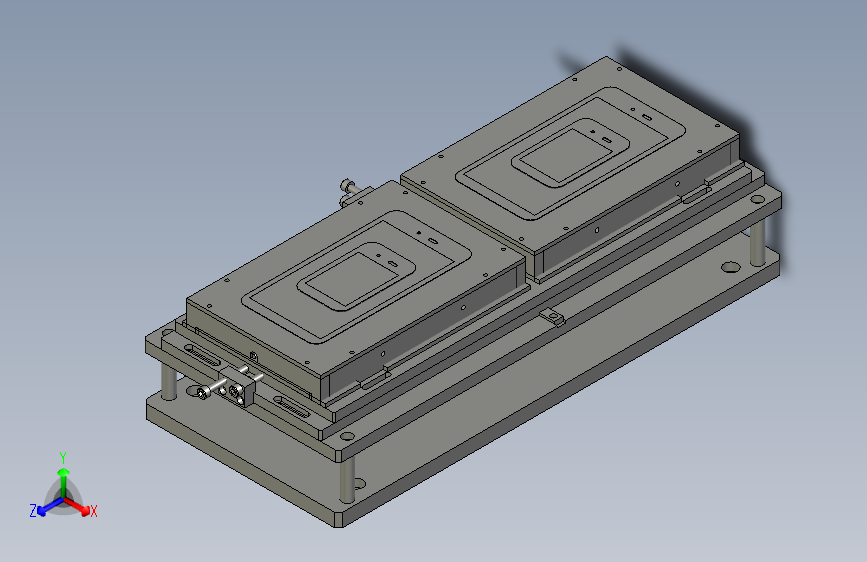Screen dimensions: 867x562
Task: Pick the bolt pair behind the left plate
Action: [351, 190]
